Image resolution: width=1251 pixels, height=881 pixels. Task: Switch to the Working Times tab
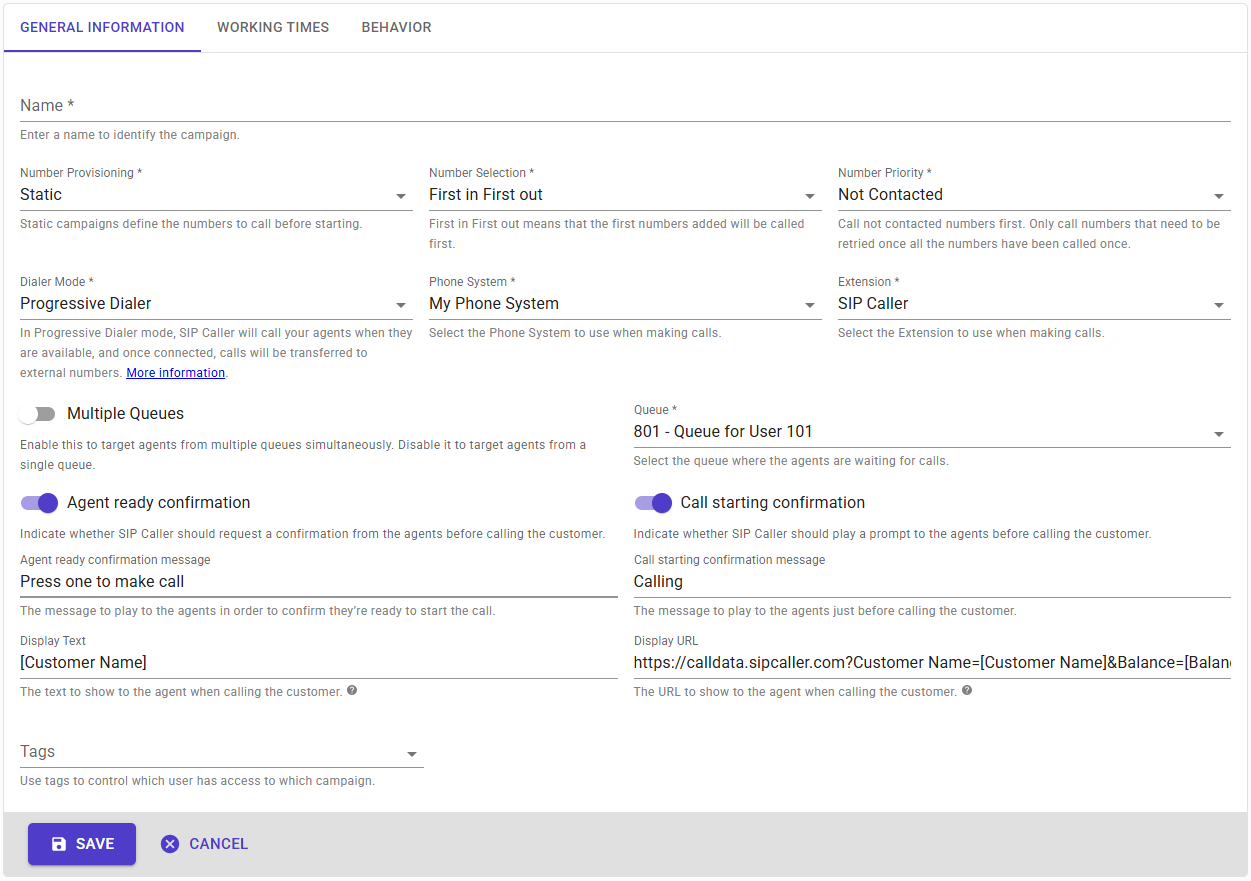point(273,28)
